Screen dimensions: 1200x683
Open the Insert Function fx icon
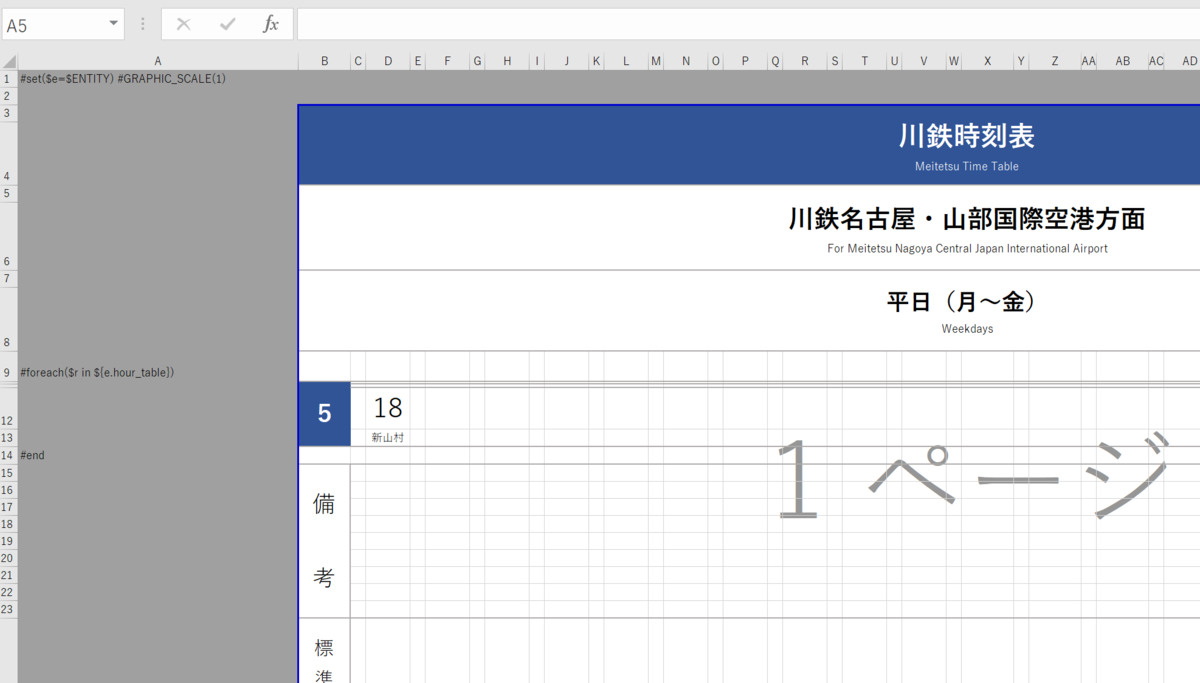[x=270, y=25]
